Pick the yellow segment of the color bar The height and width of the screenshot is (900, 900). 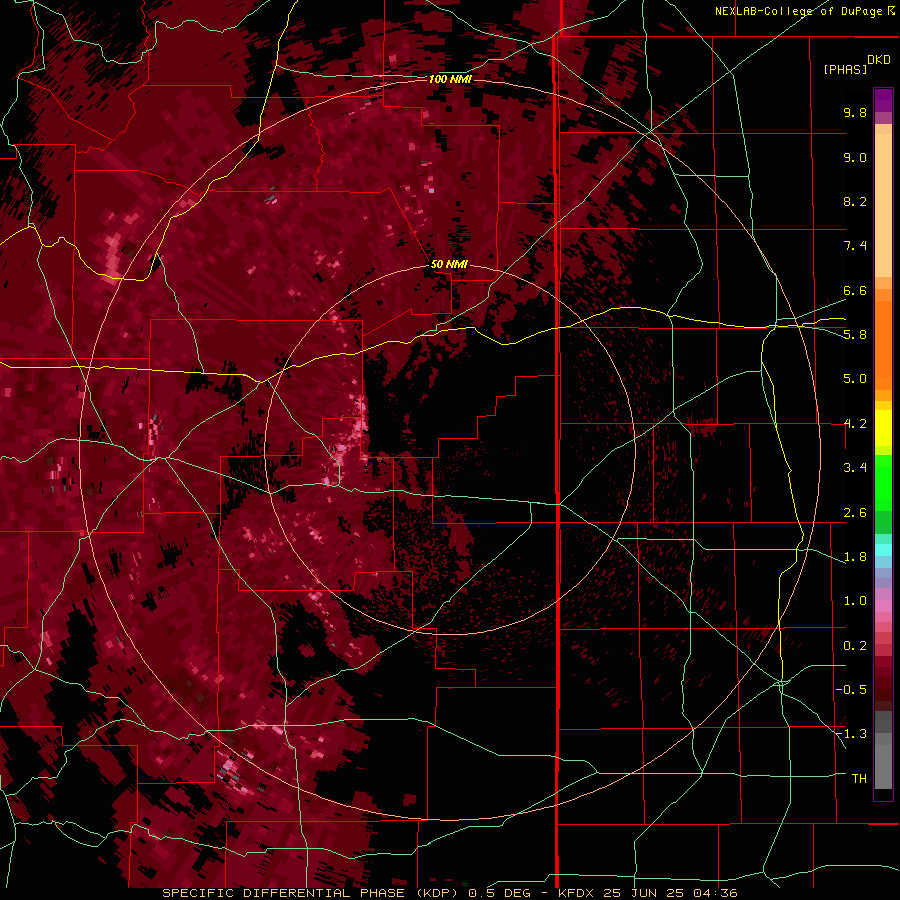883,428
